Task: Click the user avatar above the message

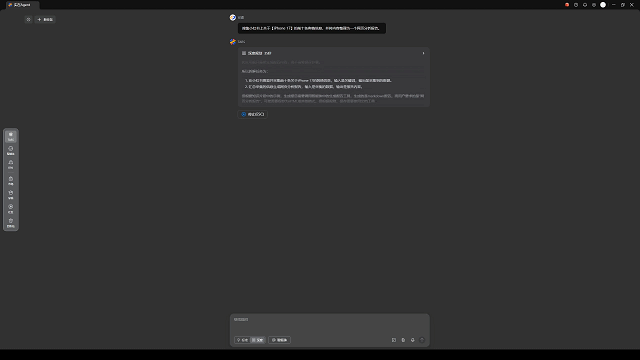Action: 233,18
